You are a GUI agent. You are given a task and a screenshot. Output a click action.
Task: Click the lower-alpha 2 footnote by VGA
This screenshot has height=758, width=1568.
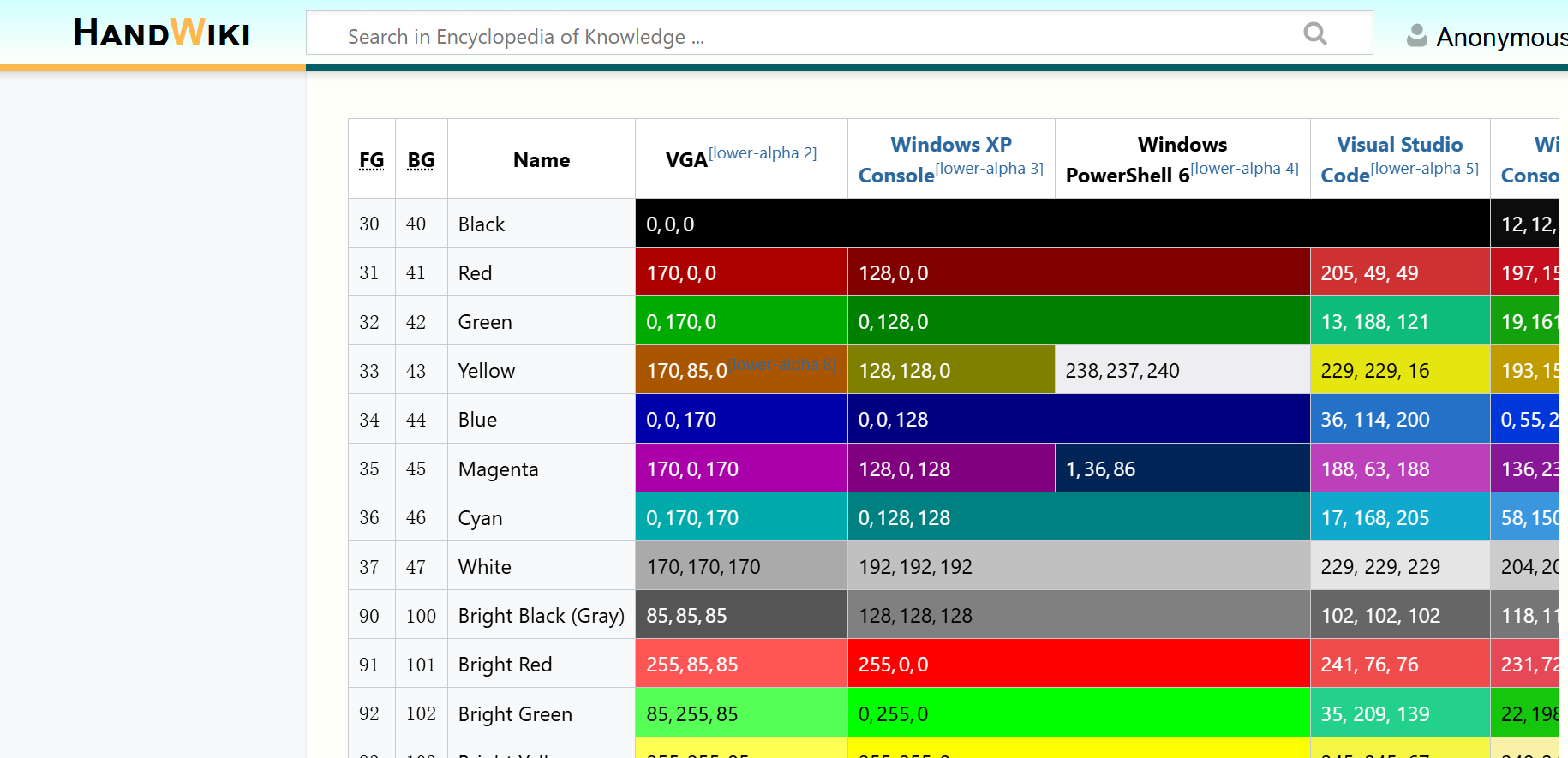point(763,152)
